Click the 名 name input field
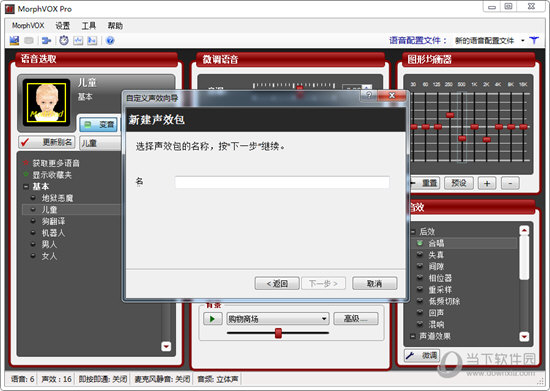This screenshot has height=391, width=550. 282,182
